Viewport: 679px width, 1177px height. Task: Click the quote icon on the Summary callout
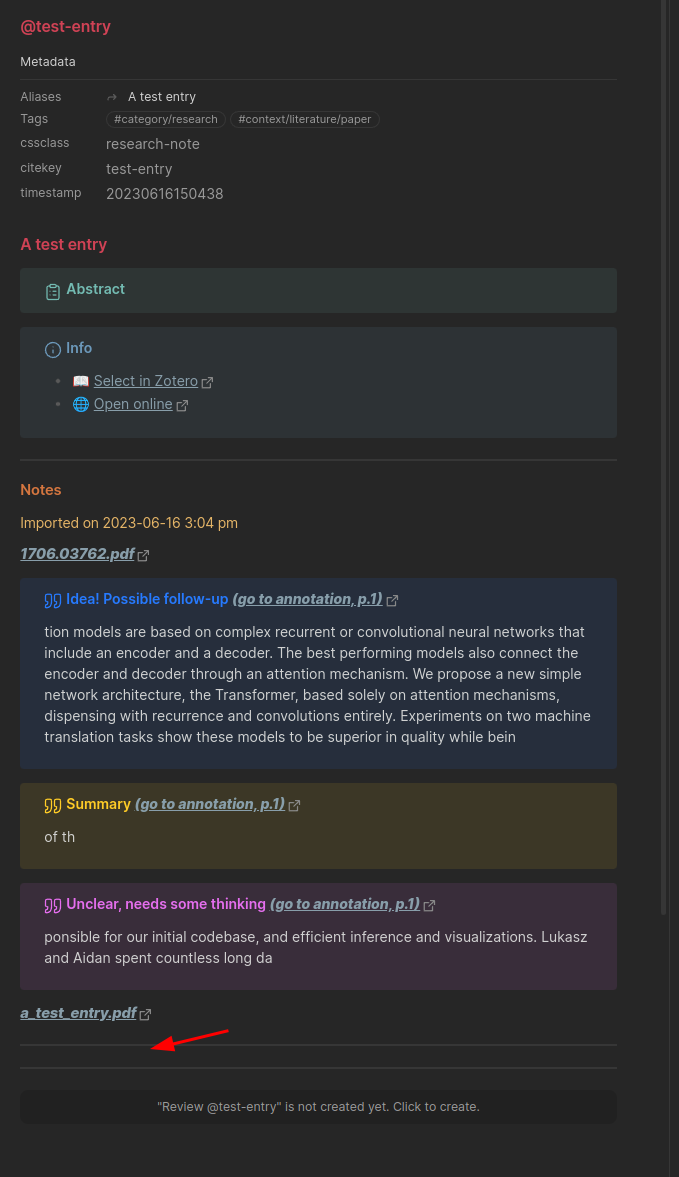[52, 804]
